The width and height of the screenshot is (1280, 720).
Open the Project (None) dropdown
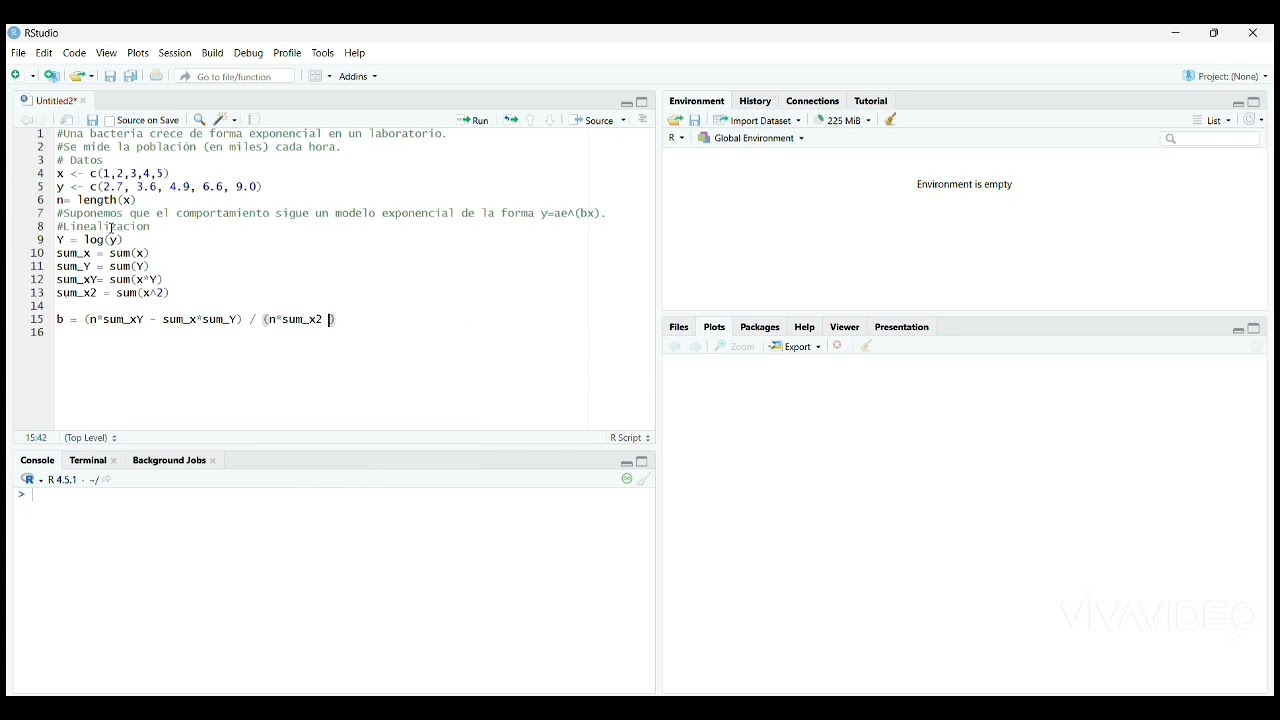click(1226, 77)
